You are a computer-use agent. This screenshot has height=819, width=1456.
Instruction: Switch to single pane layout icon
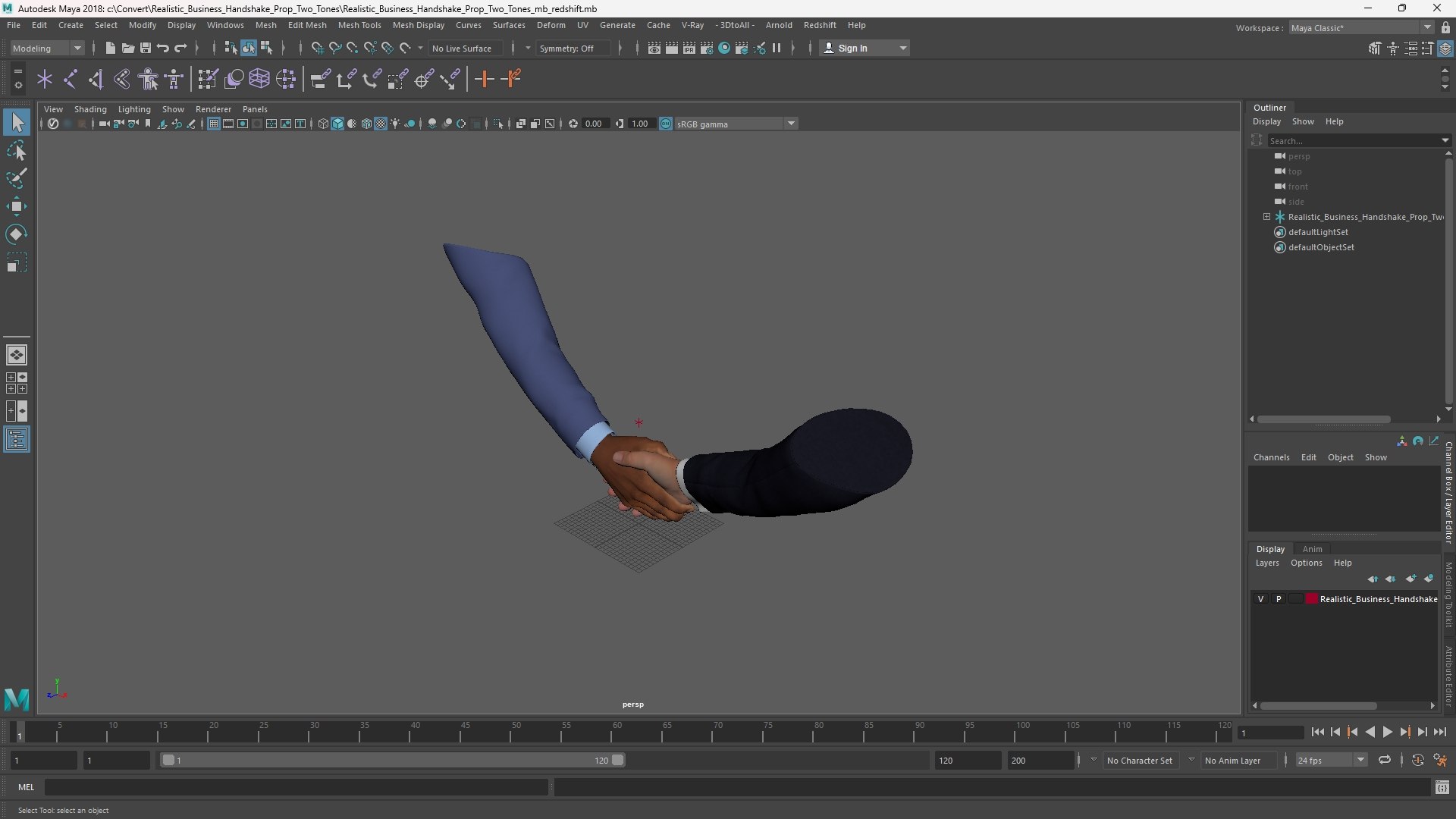point(17,354)
